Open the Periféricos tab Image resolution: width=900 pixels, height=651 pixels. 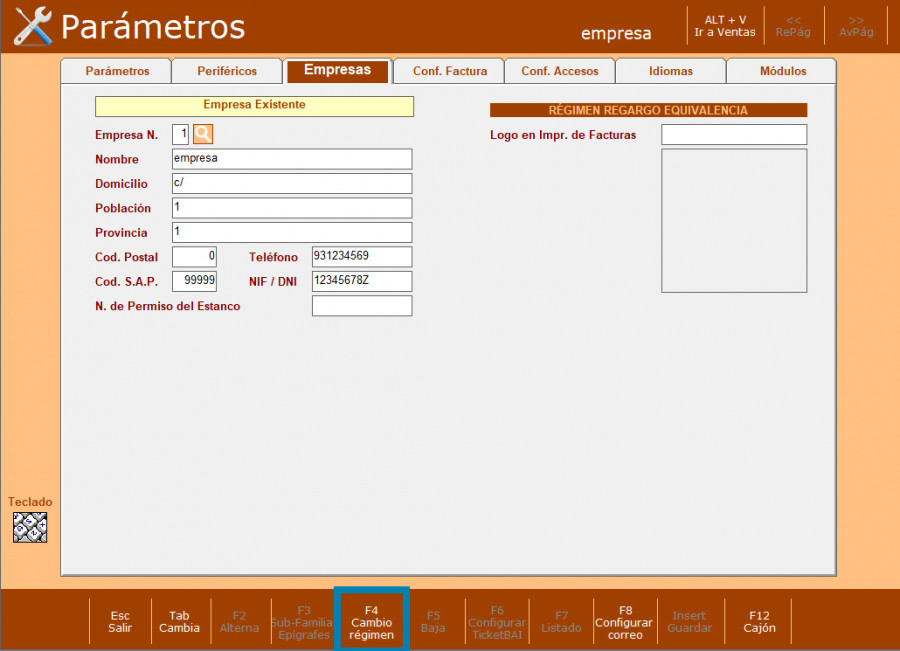tap(227, 71)
